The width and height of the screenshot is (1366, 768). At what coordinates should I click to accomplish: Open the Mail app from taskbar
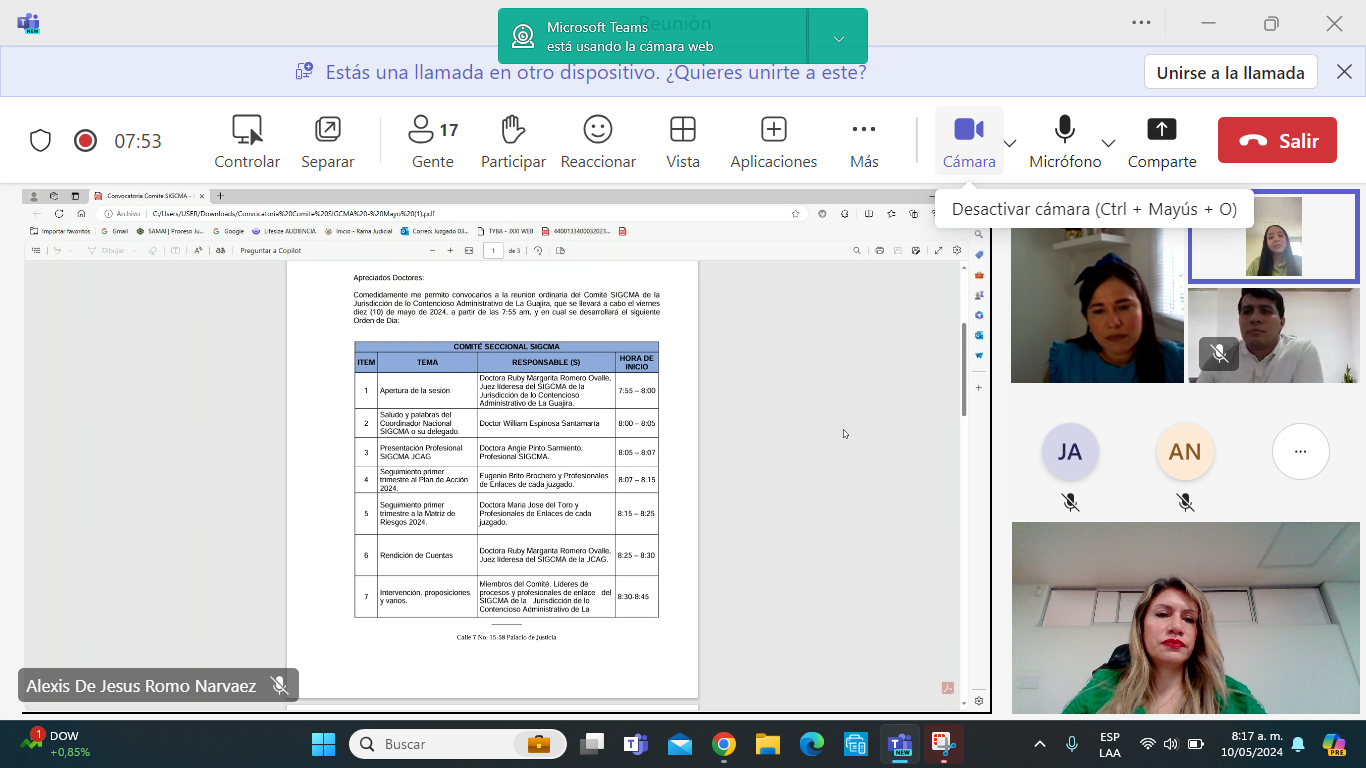pyautogui.click(x=680, y=744)
